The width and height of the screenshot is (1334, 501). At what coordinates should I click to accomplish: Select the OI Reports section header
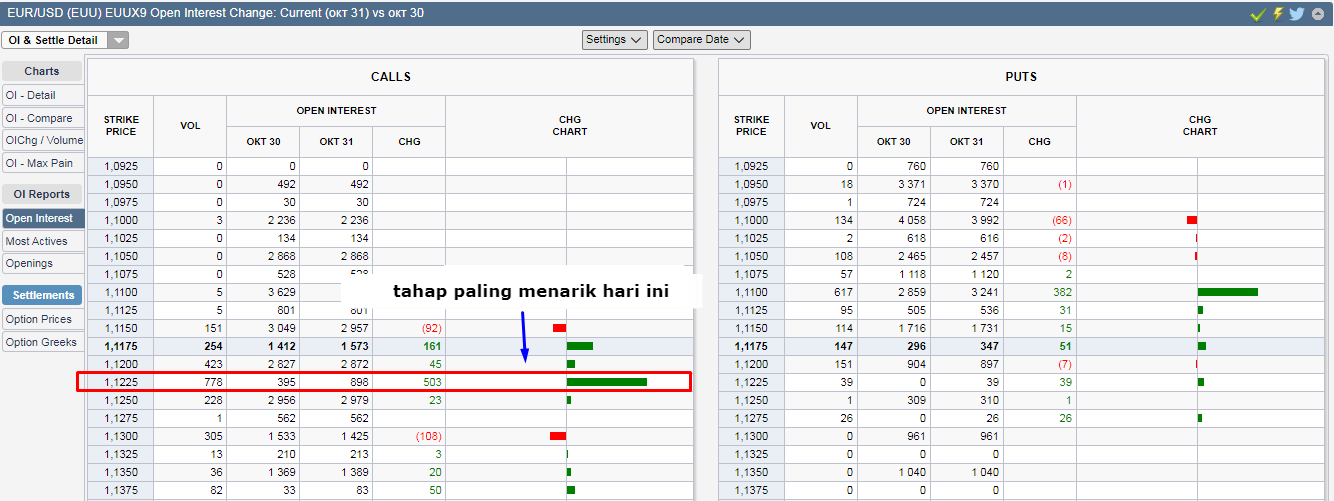[x=42, y=194]
